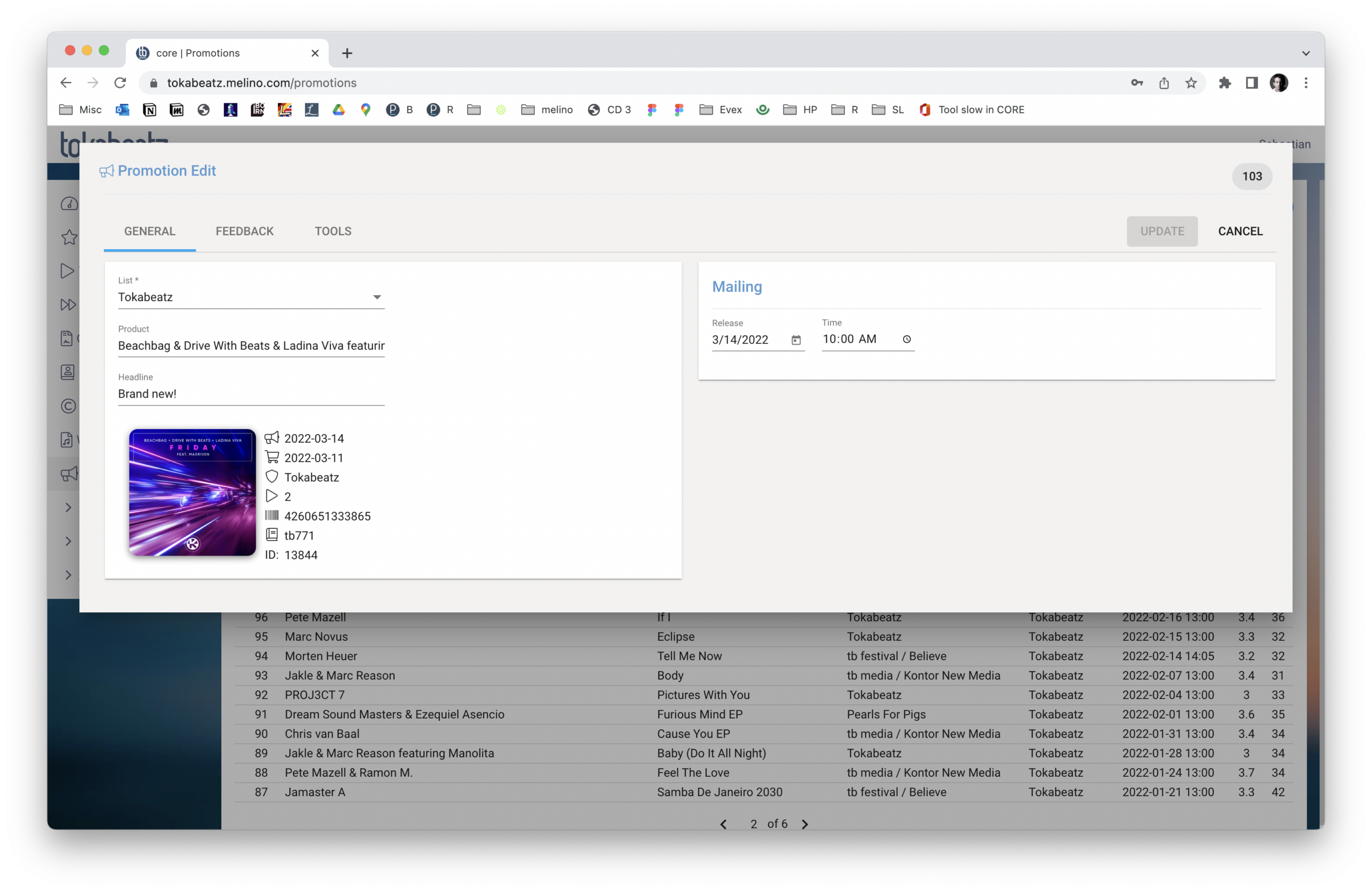This screenshot has height=892, width=1372.
Task: Open a new browser tab
Action: click(x=347, y=53)
